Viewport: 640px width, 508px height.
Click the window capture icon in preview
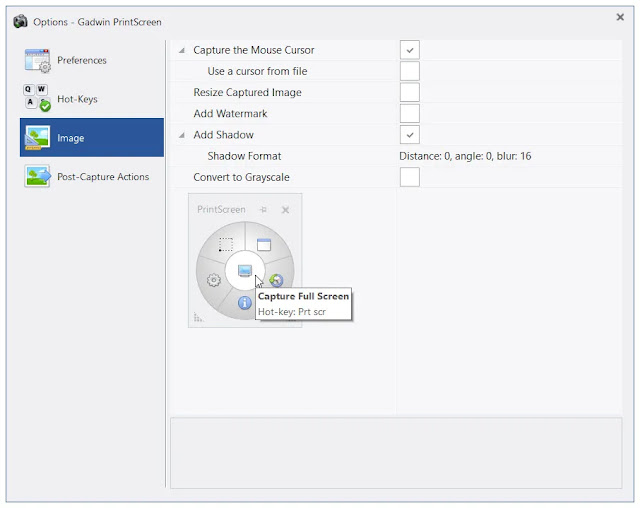point(264,244)
